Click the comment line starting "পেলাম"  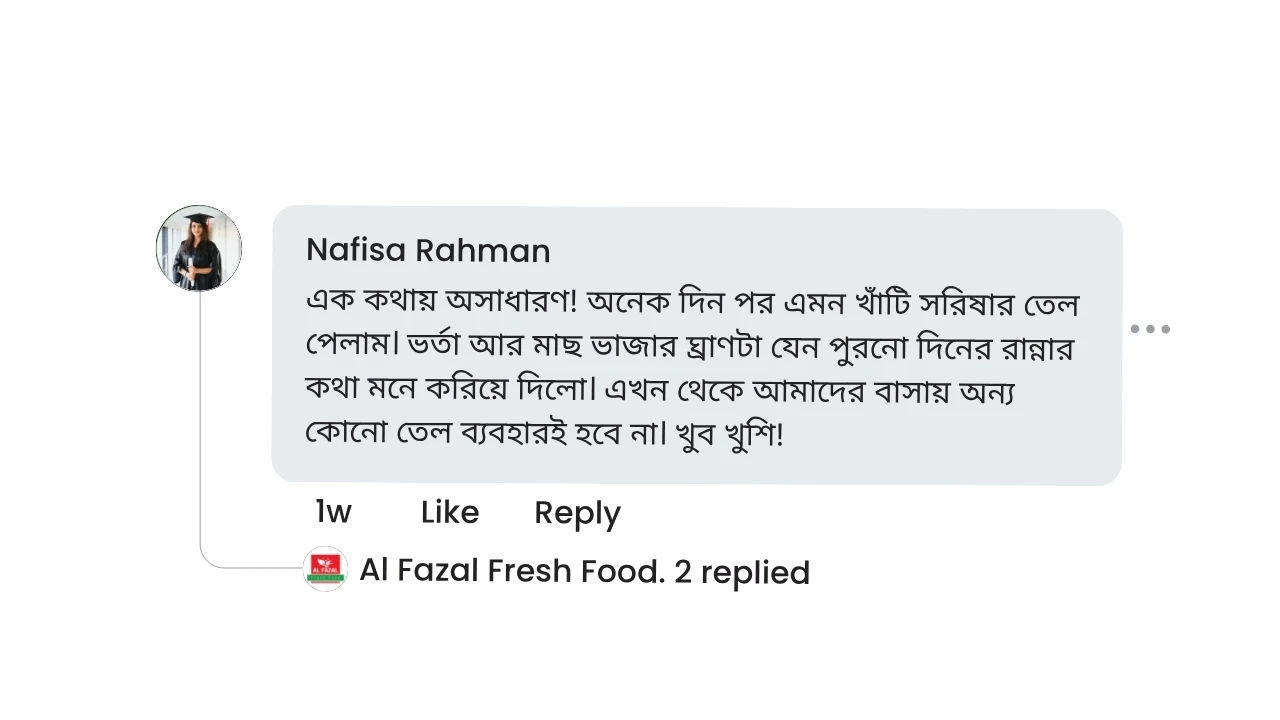(688, 347)
